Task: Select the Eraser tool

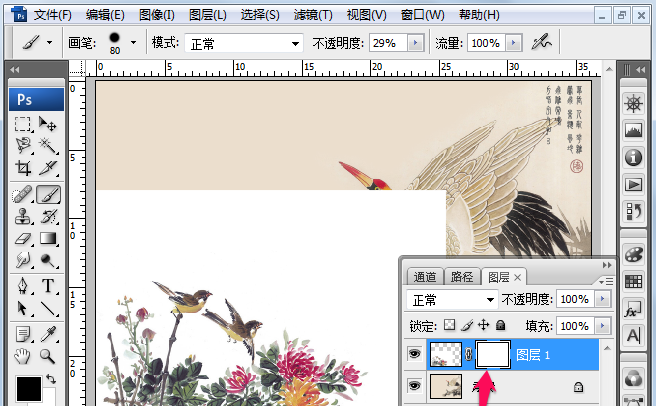Action: 23,239
